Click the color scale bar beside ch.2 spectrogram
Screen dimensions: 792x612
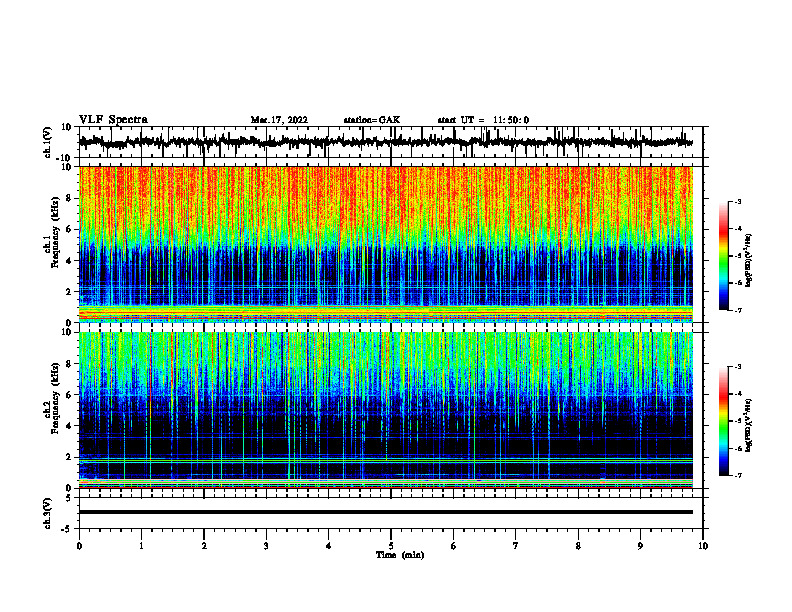[x=724, y=421]
